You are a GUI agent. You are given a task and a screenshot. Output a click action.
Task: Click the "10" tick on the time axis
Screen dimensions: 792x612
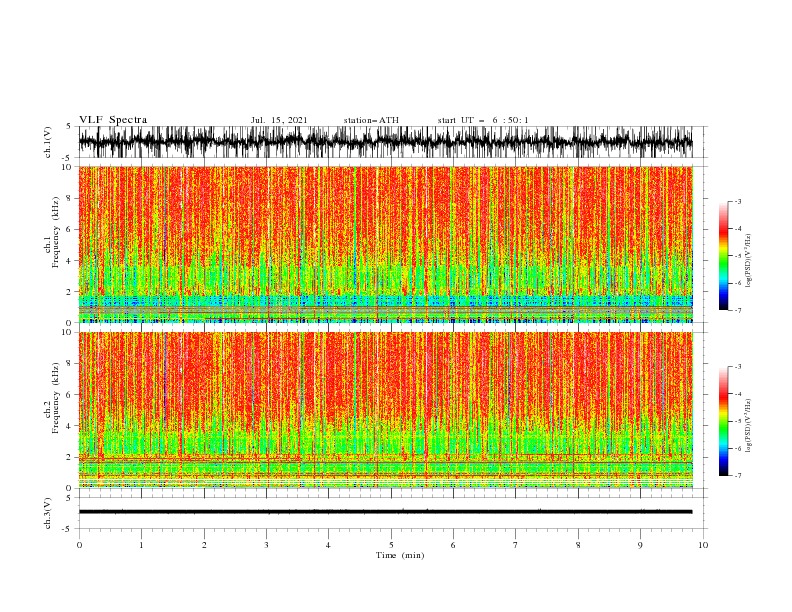[x=703, y=545]
